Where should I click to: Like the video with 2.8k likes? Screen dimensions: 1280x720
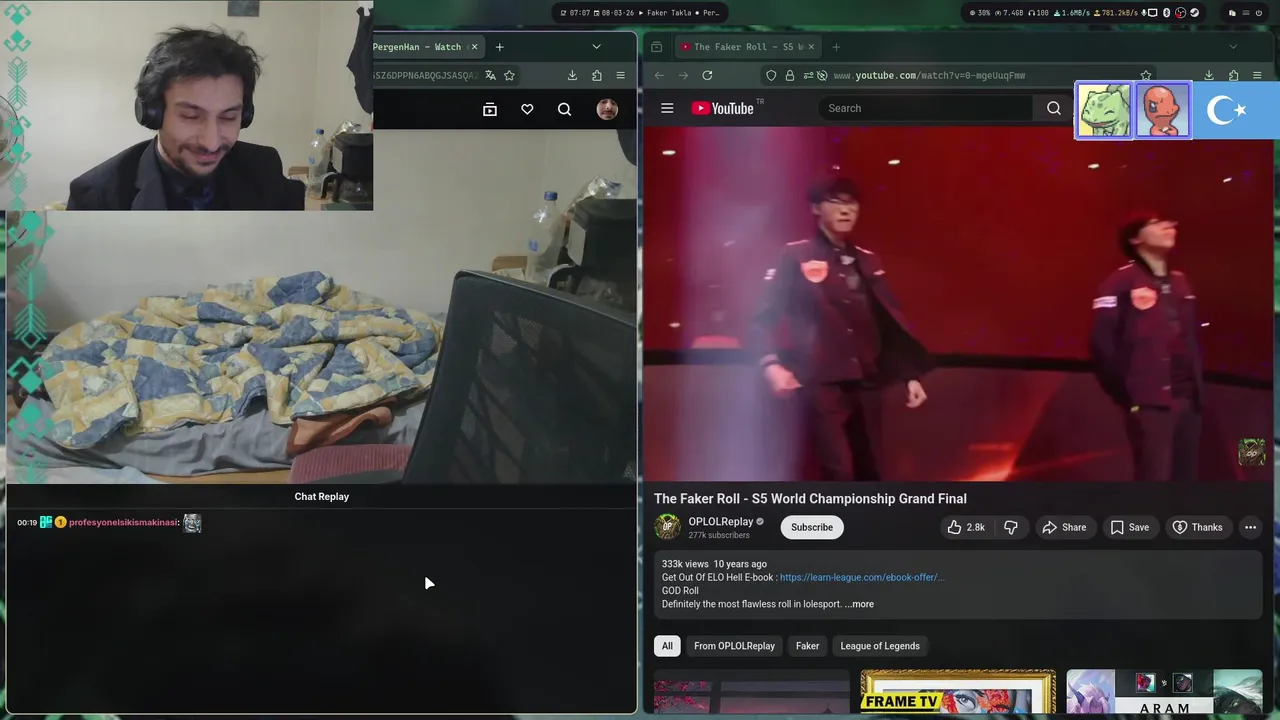point(965,527)
